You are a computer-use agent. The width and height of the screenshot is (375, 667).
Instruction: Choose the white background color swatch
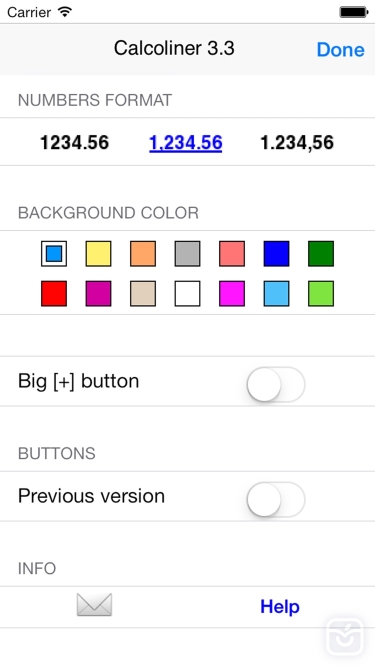188,294
